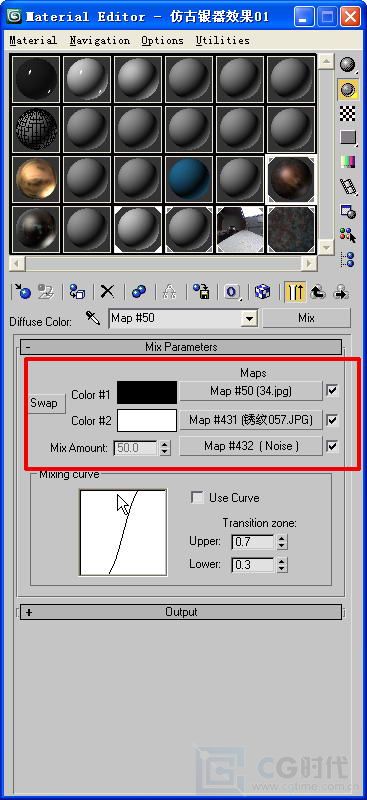This screenshot has height=800, width=367.
Task: Toggle Show Map in Viewport cube icon
Action: coord(262,292)
